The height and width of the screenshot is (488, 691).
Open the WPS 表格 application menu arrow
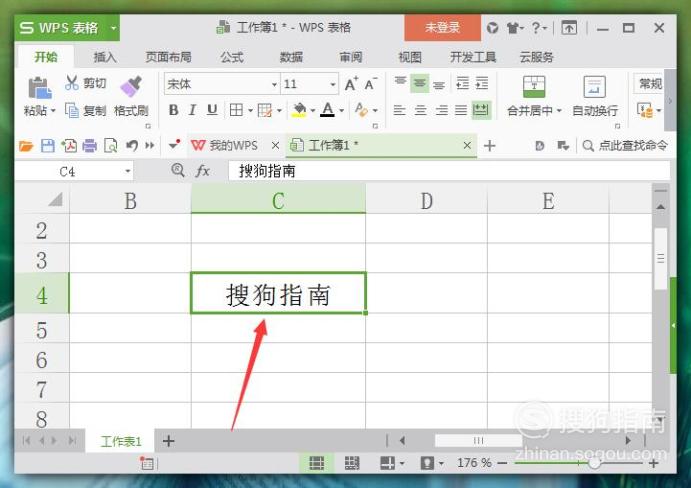tap(113, 28)
